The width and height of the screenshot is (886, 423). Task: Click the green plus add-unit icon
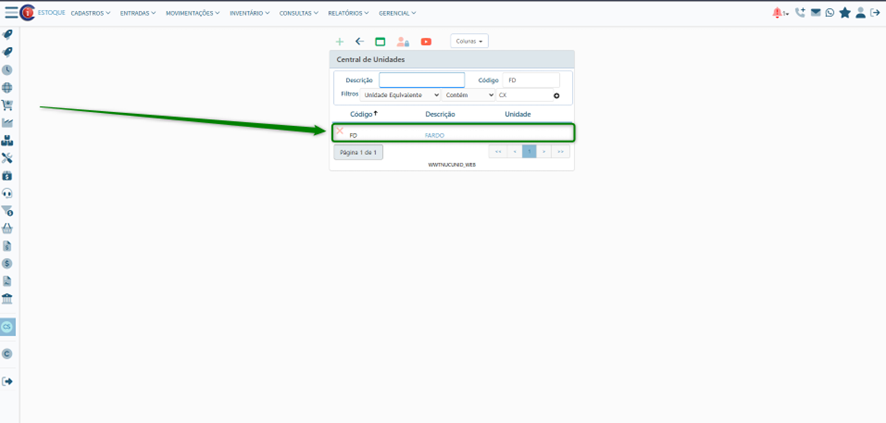click(x=340, y=42)
